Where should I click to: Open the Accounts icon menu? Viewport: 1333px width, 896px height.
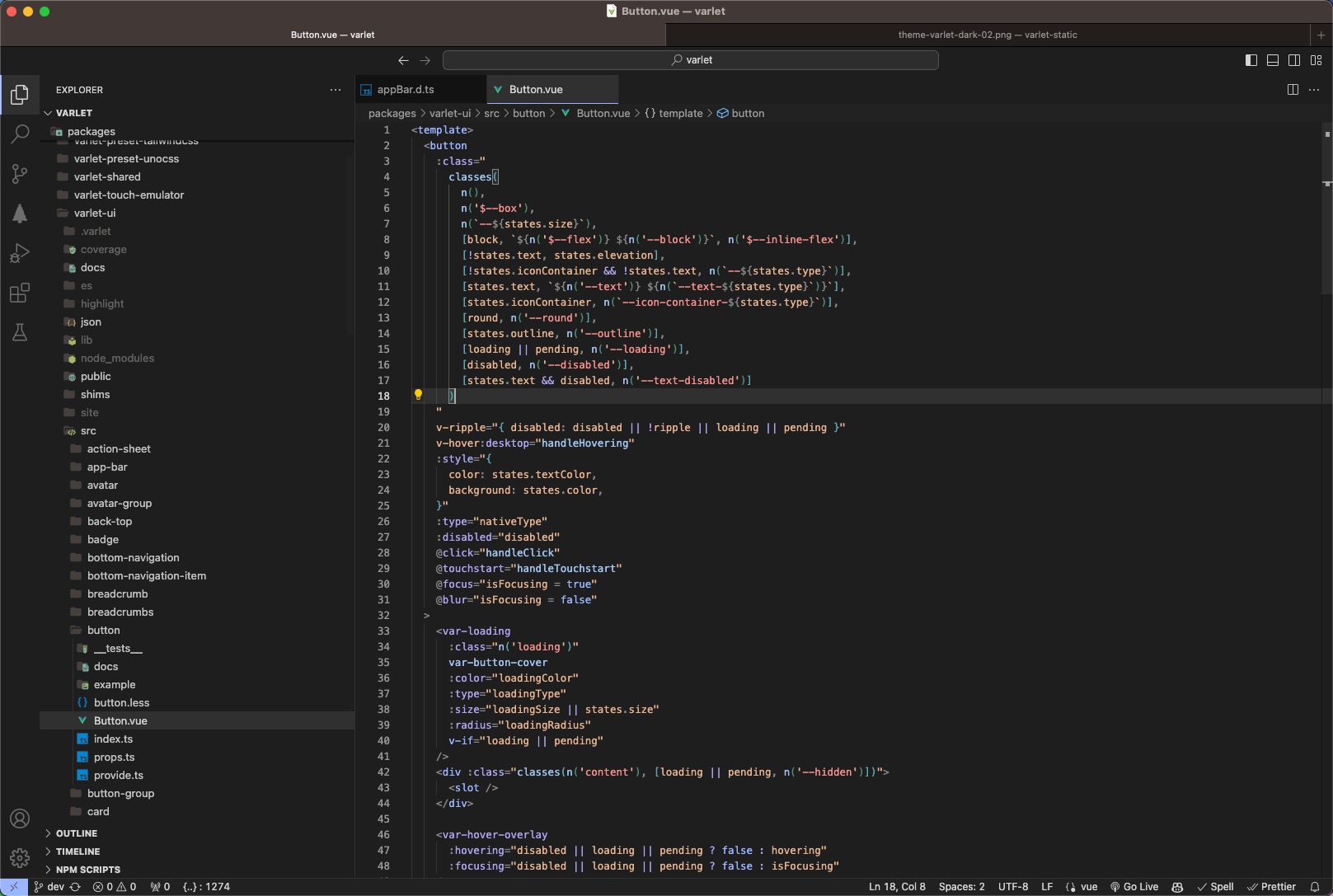click(x=20, y=819)
